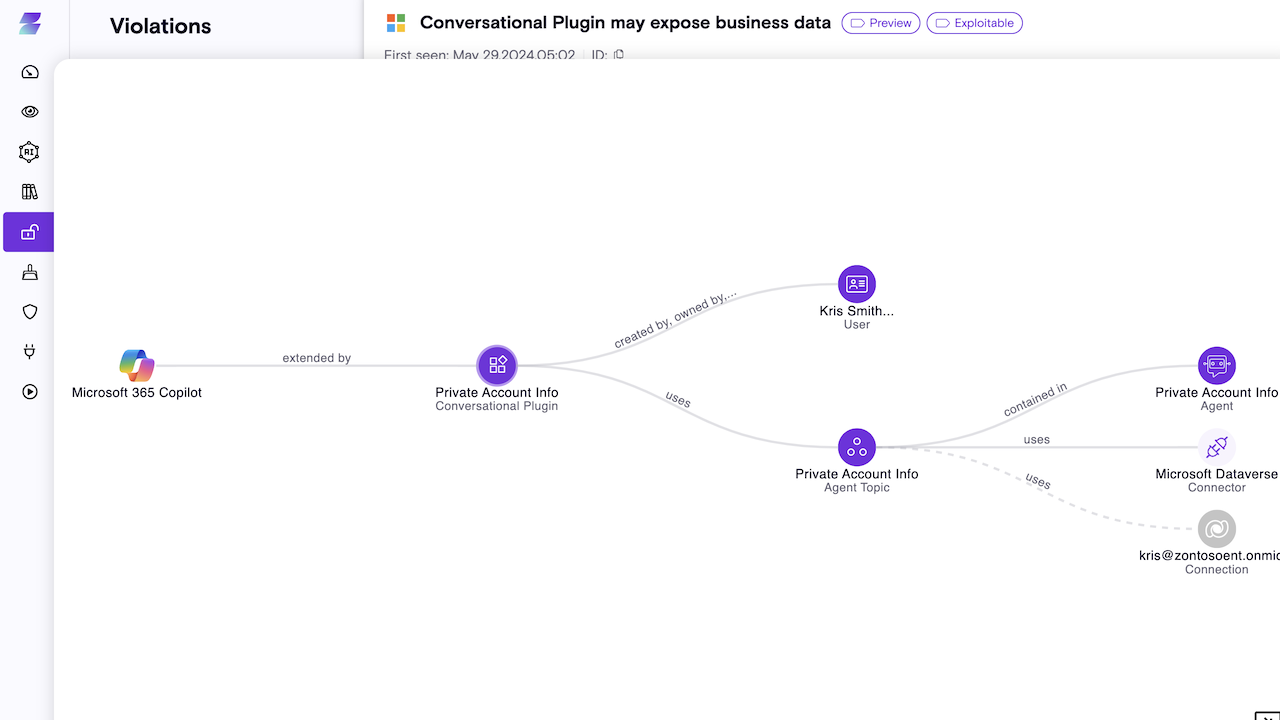Select the Private Account Info Conversational Plugin node
This screenshot has height=720, width=1280.
497,366
